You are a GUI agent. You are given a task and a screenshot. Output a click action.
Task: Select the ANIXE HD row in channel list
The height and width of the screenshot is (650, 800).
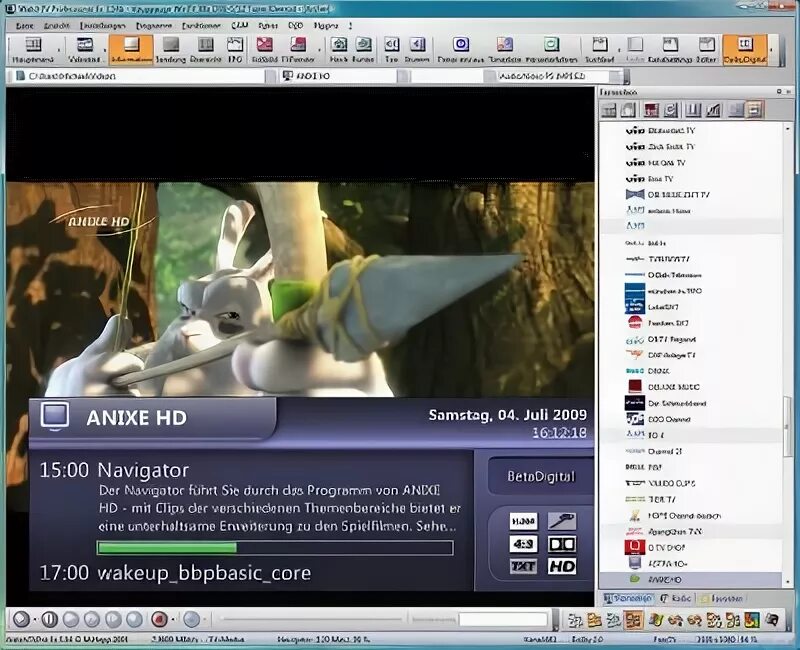coord(691,580)
